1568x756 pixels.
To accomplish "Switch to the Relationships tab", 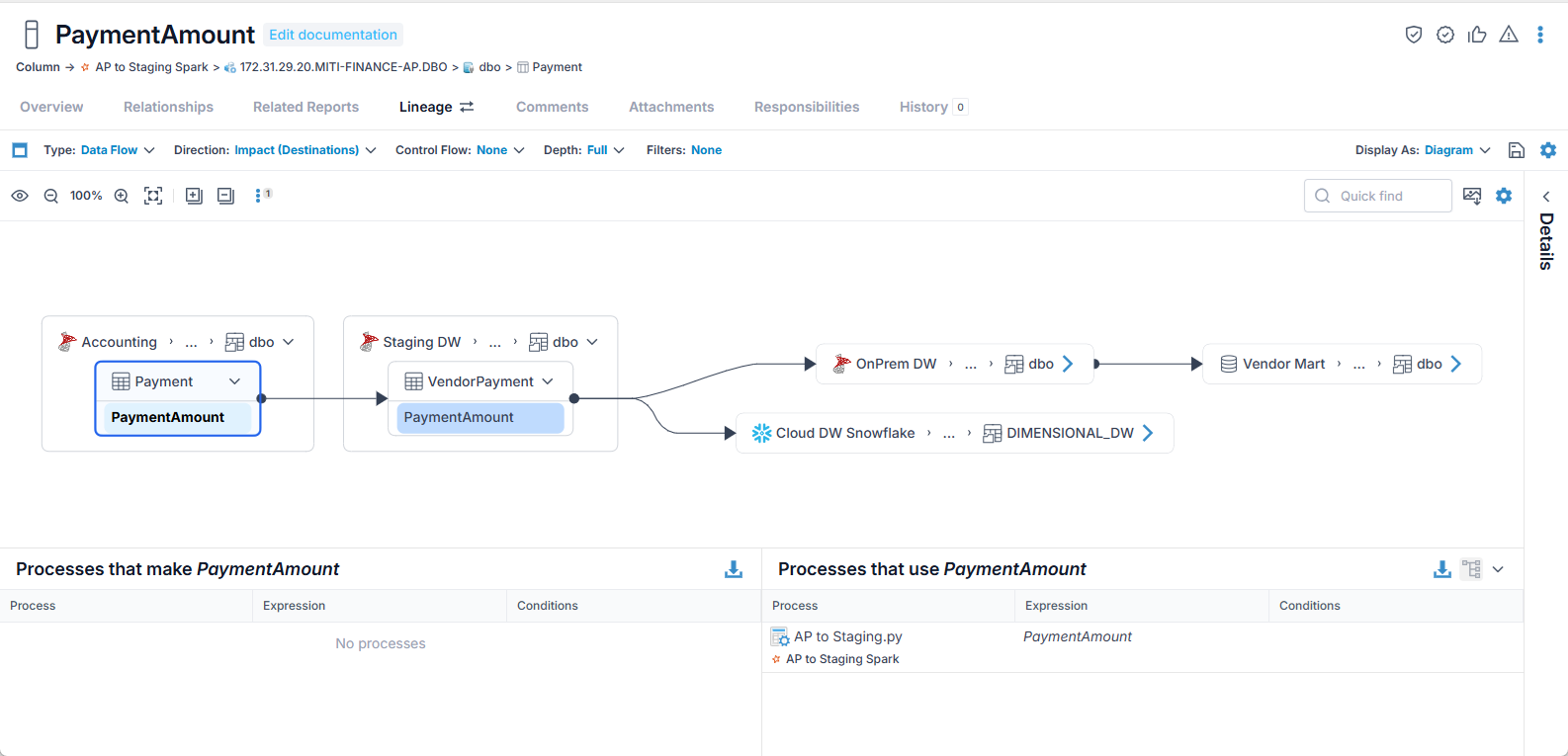I will (x=168, y=107).
